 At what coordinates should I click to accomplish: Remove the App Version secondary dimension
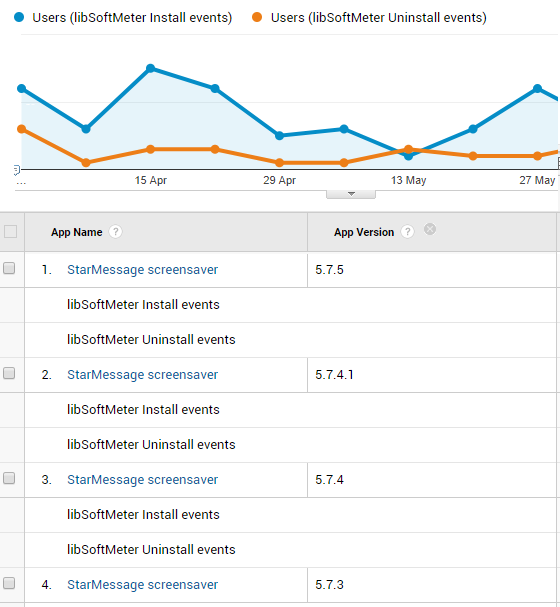pos(430,229)
